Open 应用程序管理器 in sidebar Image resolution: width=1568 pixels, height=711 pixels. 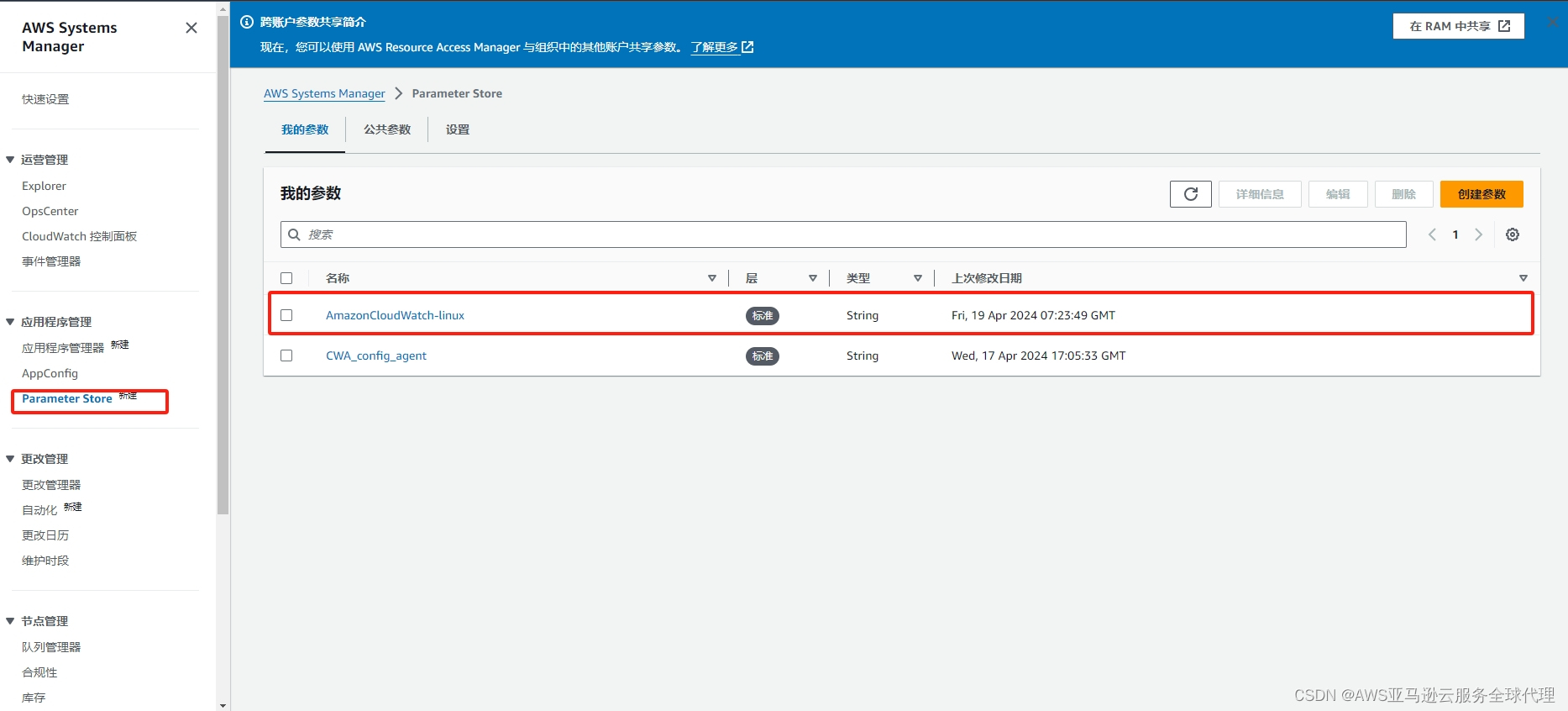[x=63, y=348]
